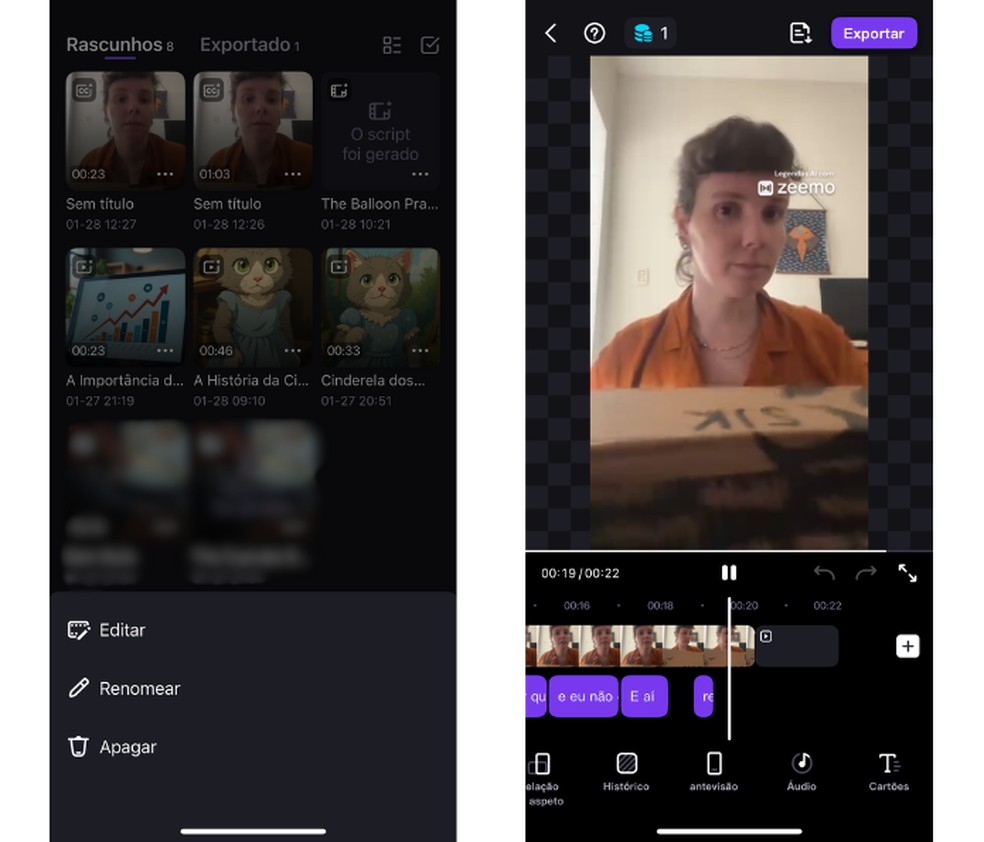This screenshot has width=984, height=842.
Task: Open the antevisão tool
Action: coord(714,772)
